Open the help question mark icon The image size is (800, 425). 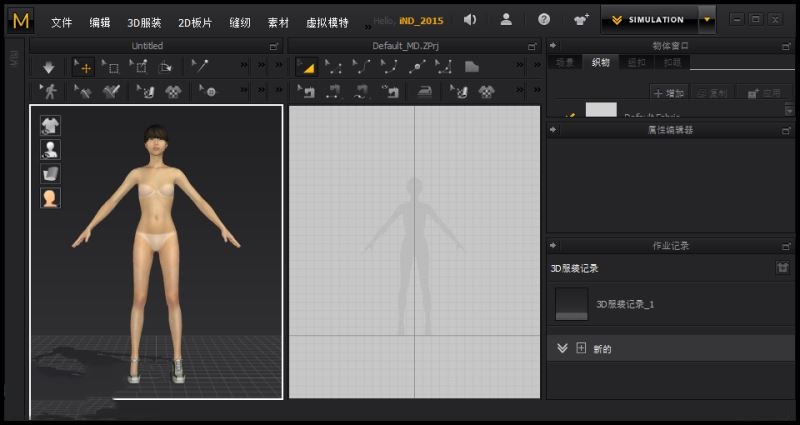(544, 19)
